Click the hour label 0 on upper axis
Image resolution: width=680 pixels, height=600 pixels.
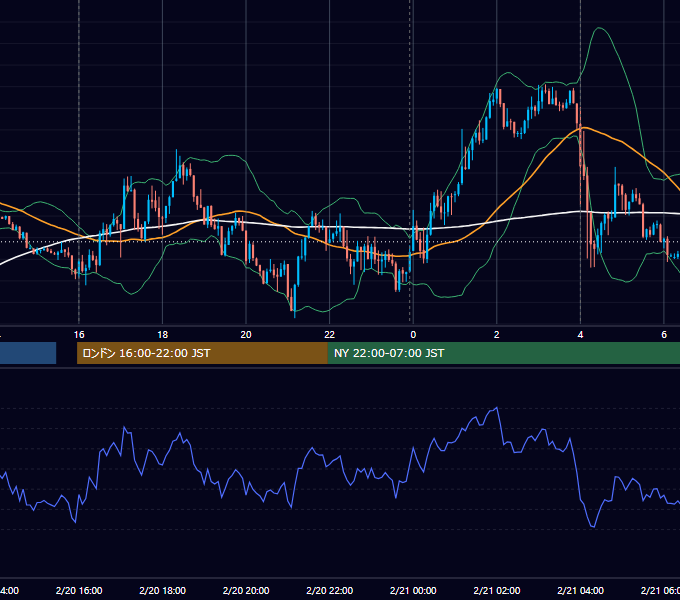click(x=413, y=335)
